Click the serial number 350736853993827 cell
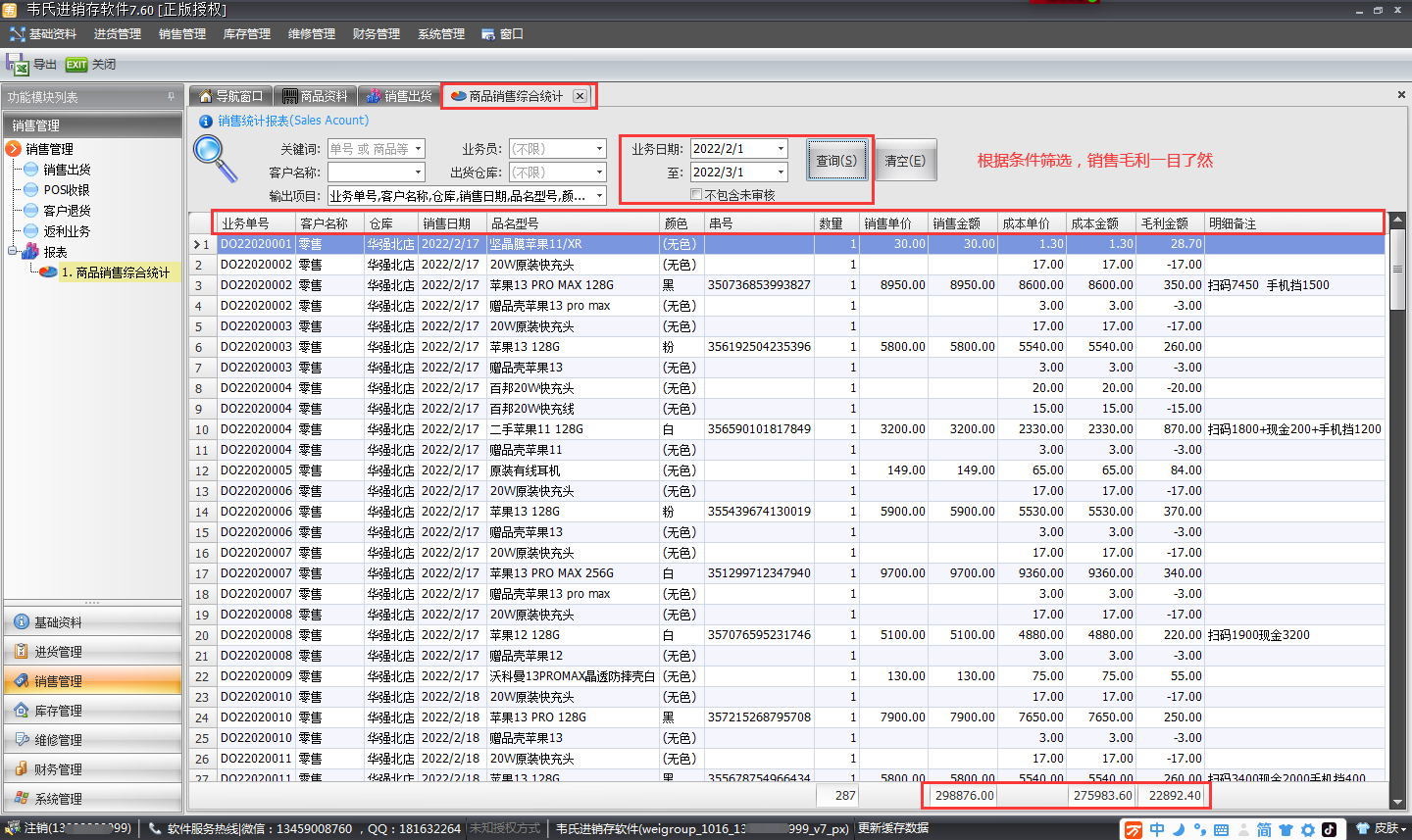This screenshot has height=840, width=1412. coord(759,285)
